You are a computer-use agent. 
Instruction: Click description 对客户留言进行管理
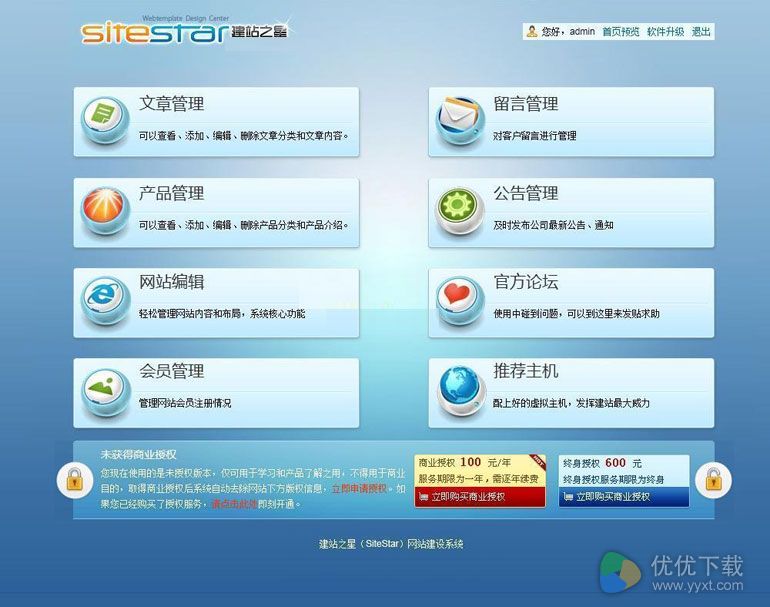click(535, 136)
